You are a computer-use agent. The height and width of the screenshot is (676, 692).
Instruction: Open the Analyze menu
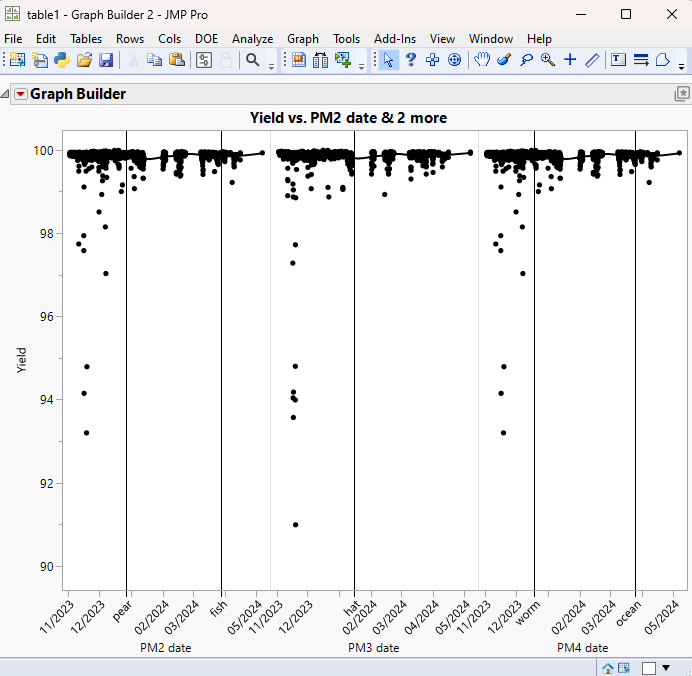click(252, 39)
